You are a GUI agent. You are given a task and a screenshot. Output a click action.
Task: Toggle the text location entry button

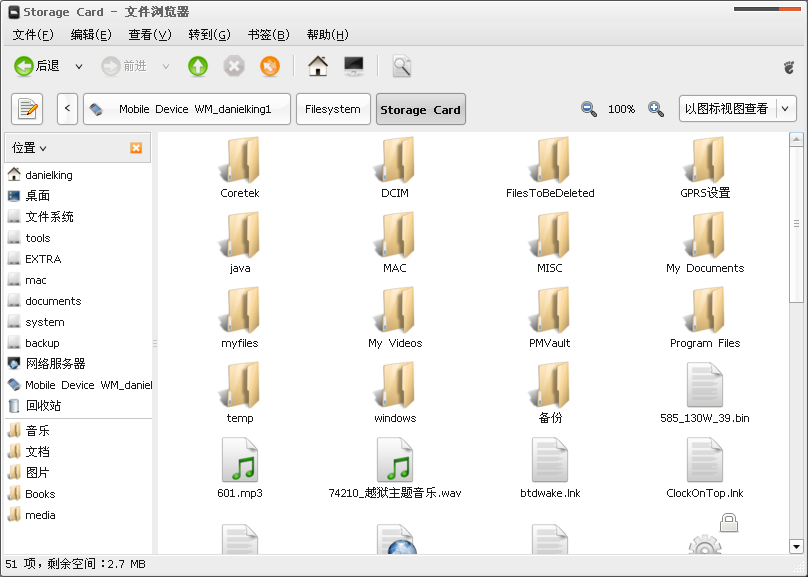27,109
